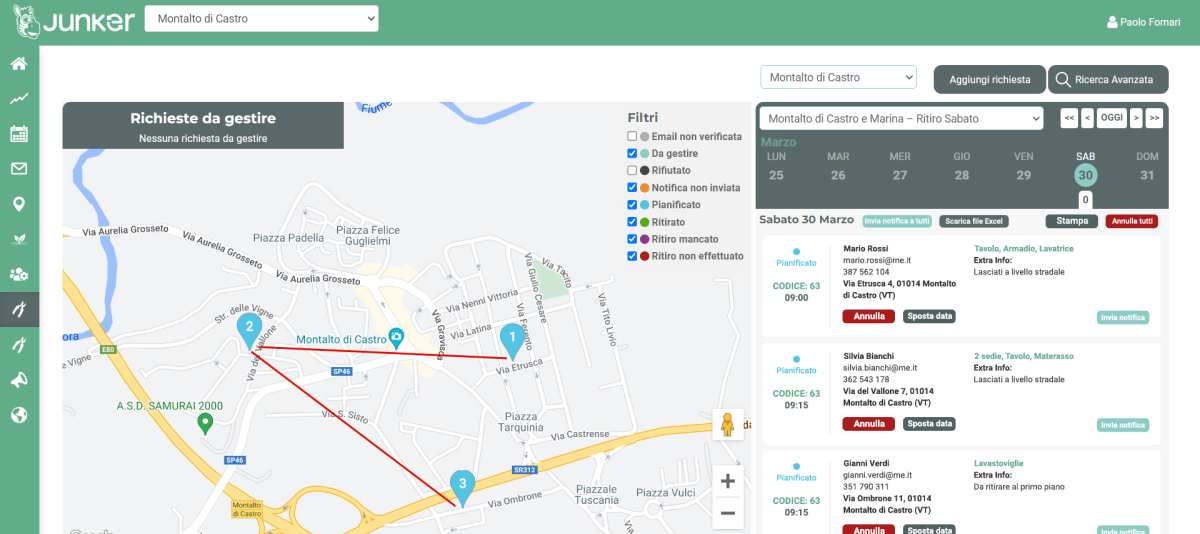Viewport: 1200px width, 534px height.
Task: Open Montalto di Castro dropdown beside Aggiungi richiesta
Action: click(x=838, y=77)
